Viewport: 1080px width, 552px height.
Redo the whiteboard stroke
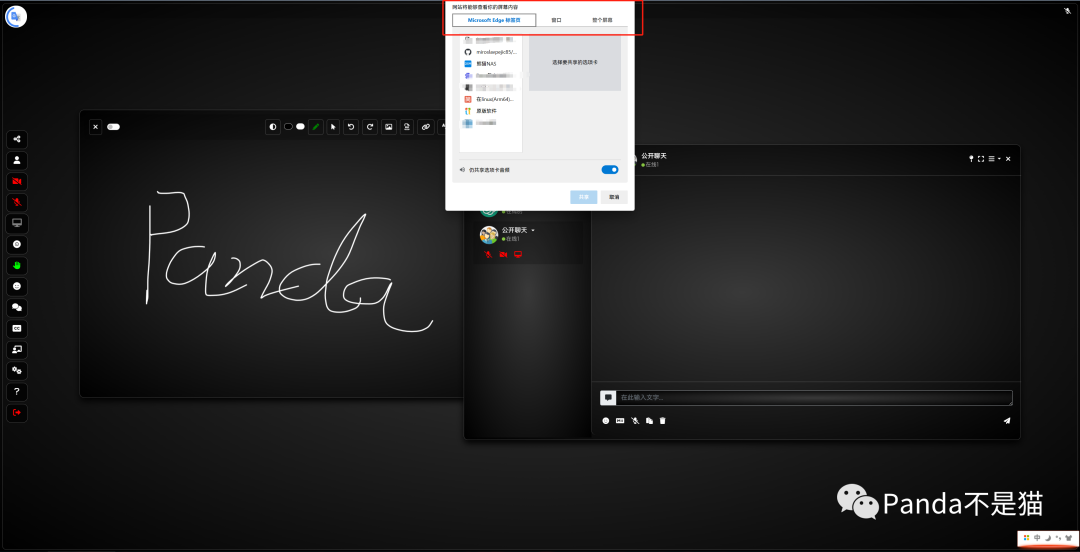[370, 127]
